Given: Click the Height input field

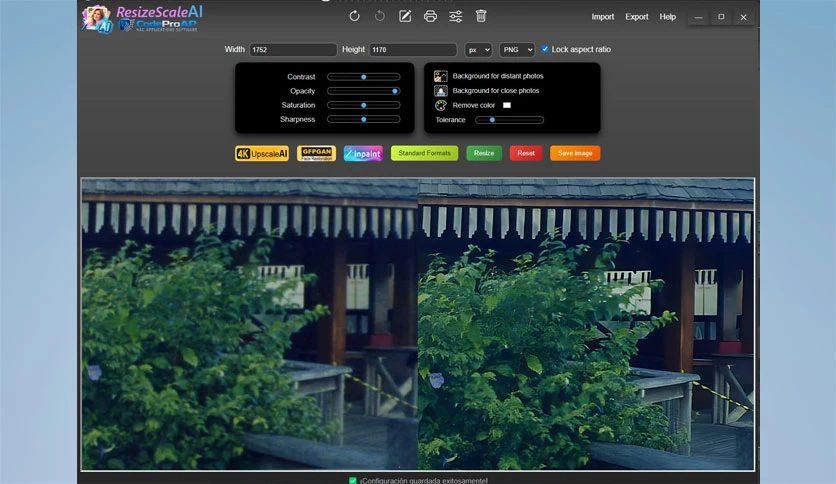Looking at the screenshot, I should pos(413,50).
